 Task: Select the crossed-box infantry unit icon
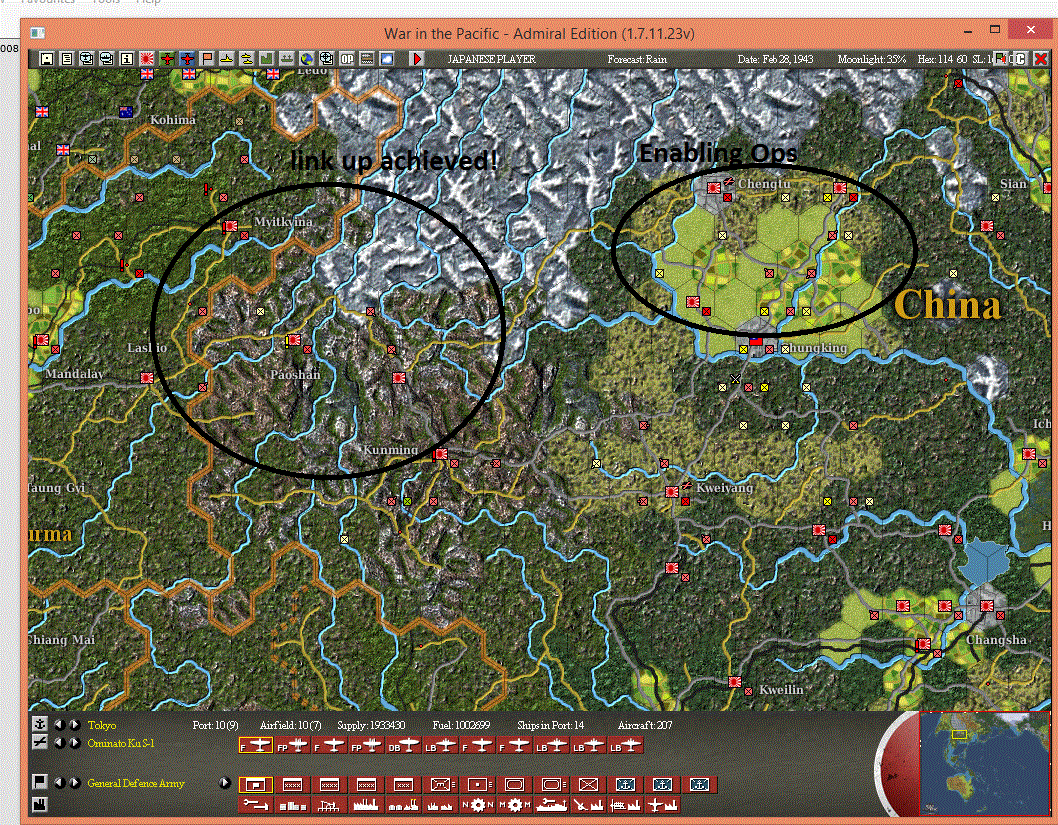pos(588,785)
